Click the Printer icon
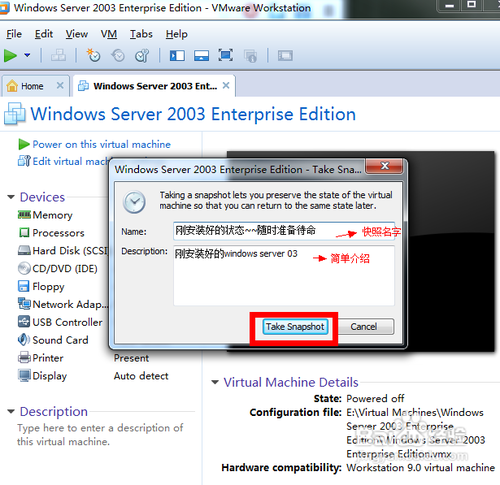This screenshot has width=500, height=485. [24, 357]
